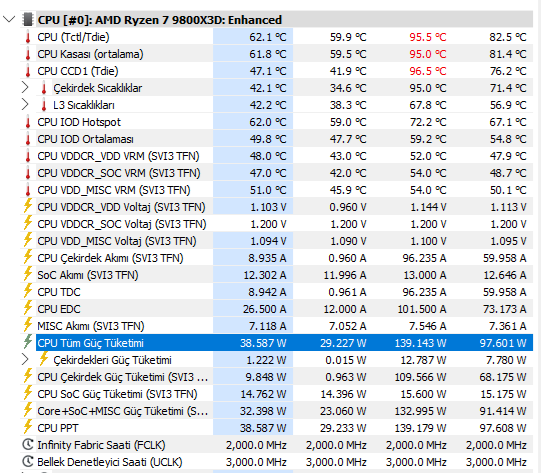Click the 72.2 °C IOD Hotspot maximum
The width and height of the screenshot is (541, 473).
coord(427,122)
